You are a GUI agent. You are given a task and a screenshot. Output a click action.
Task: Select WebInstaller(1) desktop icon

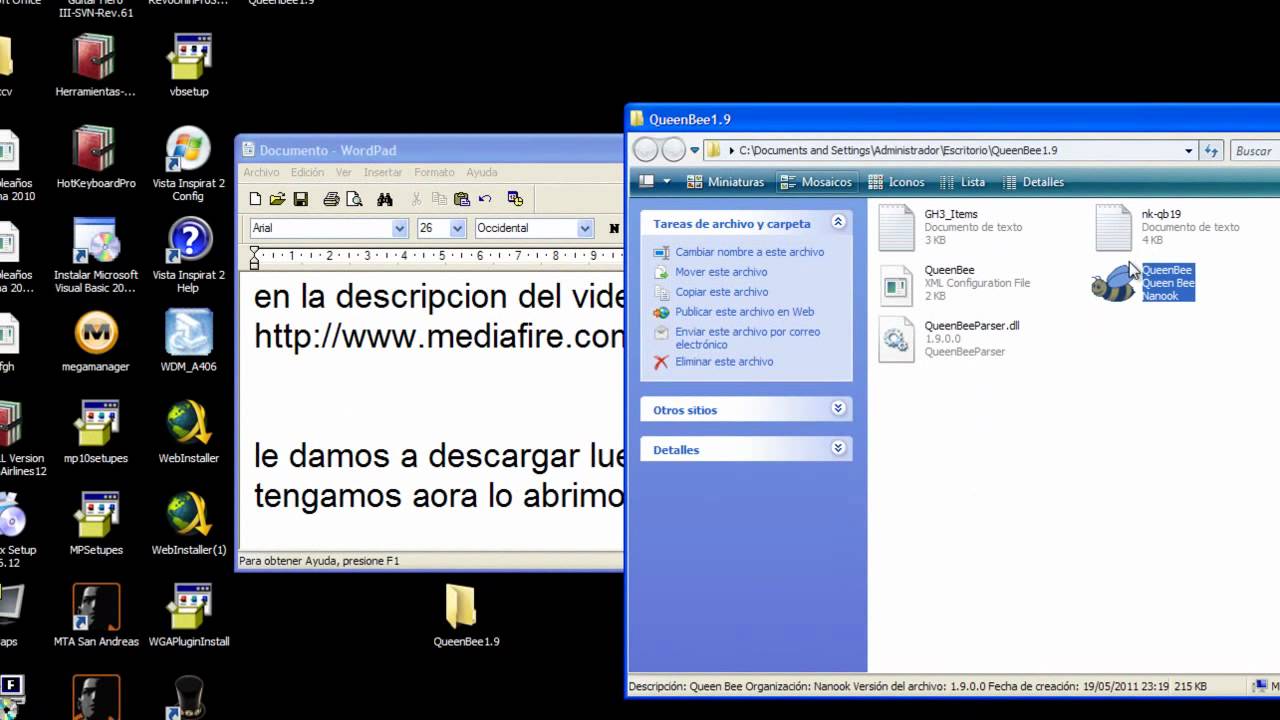point(189,524)
